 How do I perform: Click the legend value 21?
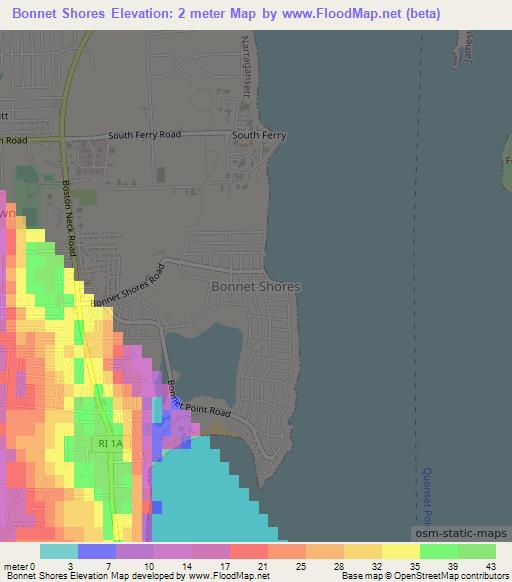coord(263,567)
